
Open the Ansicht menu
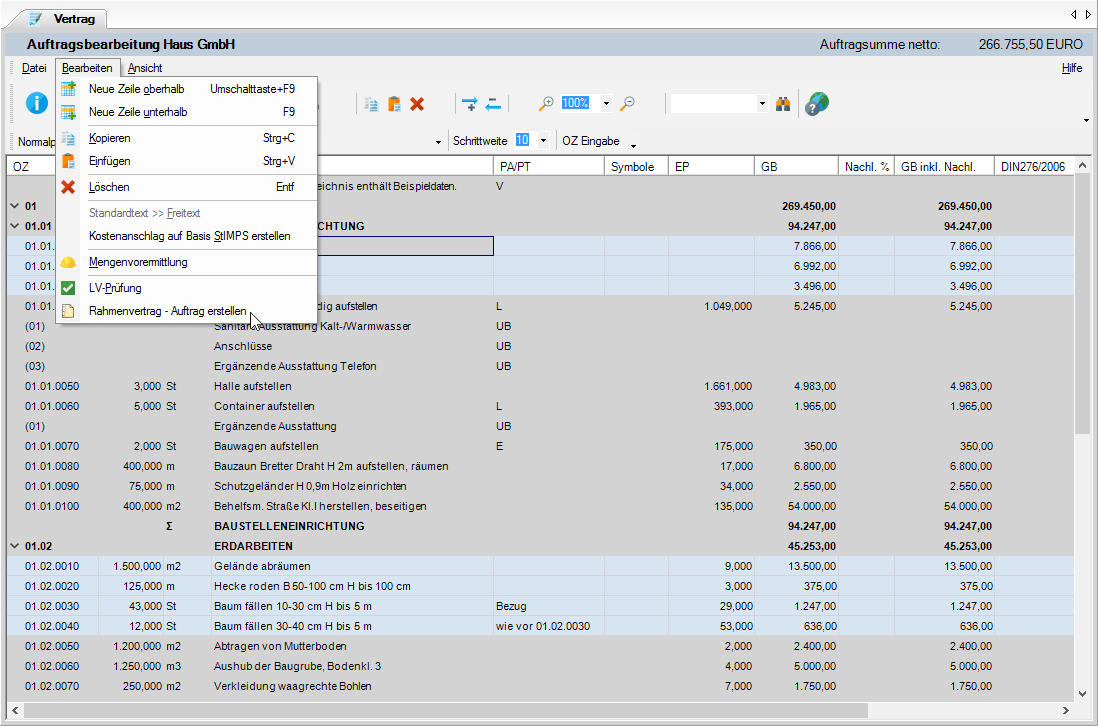(x=145, y=68)
